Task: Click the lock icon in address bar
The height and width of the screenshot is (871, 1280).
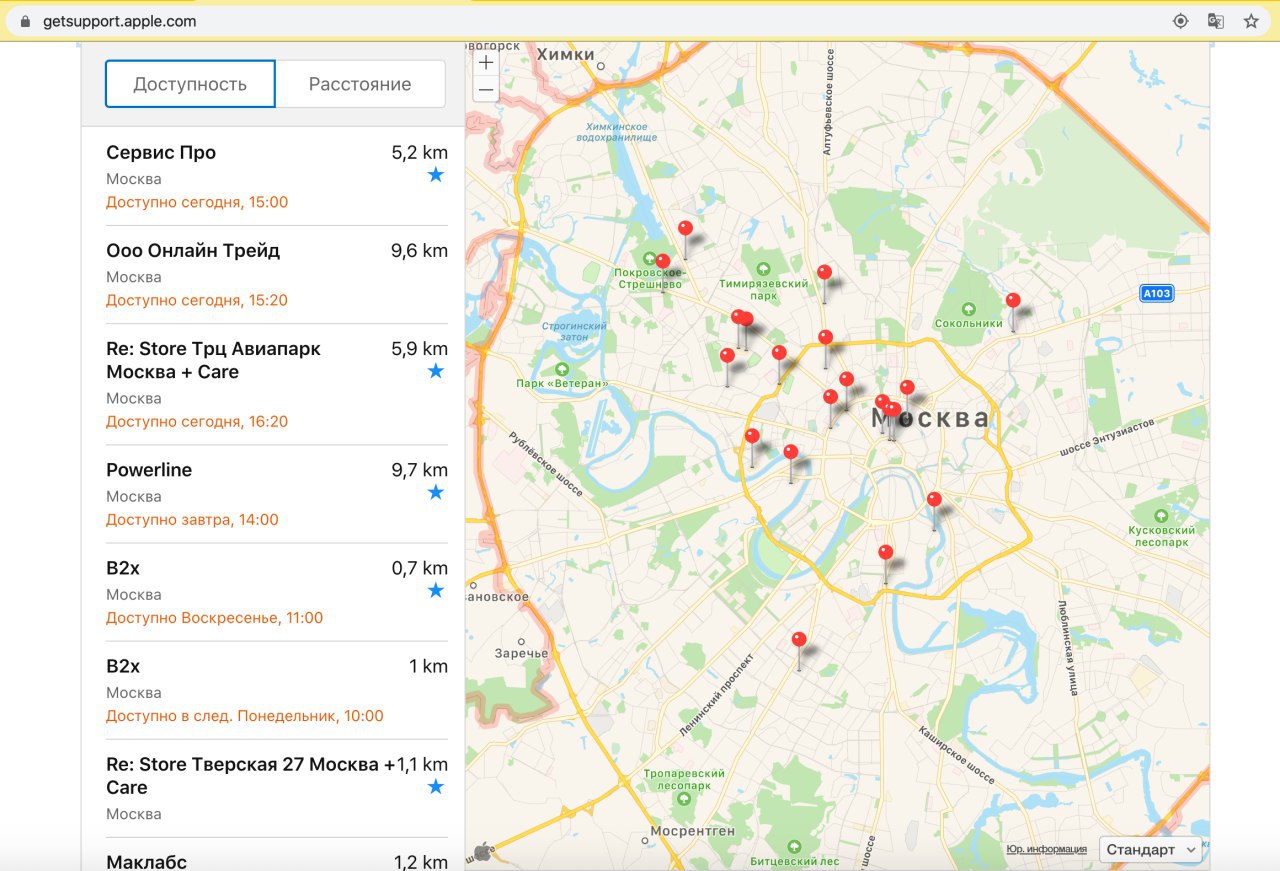Action: pyautogui.click(x=26, y=21)
